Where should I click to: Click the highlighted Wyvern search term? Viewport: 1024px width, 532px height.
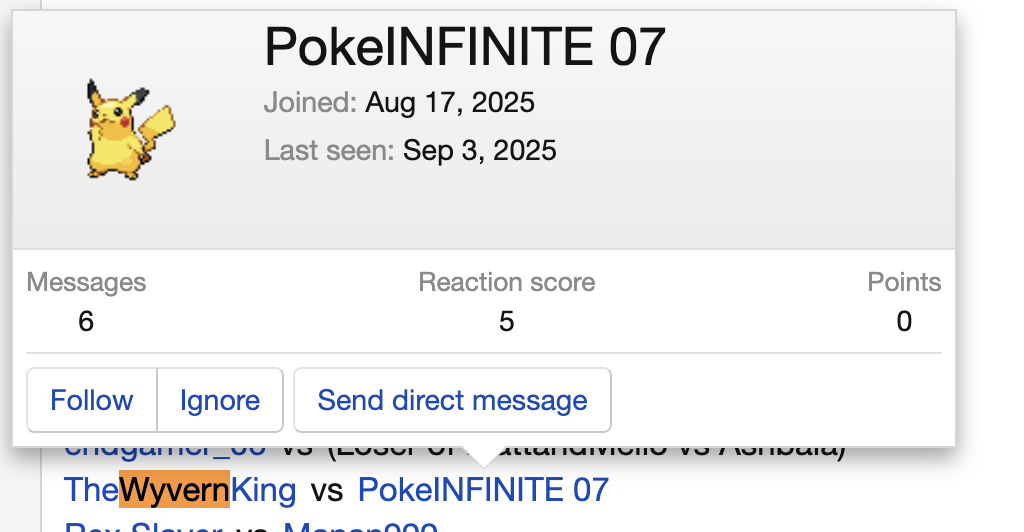pos(175,490)
